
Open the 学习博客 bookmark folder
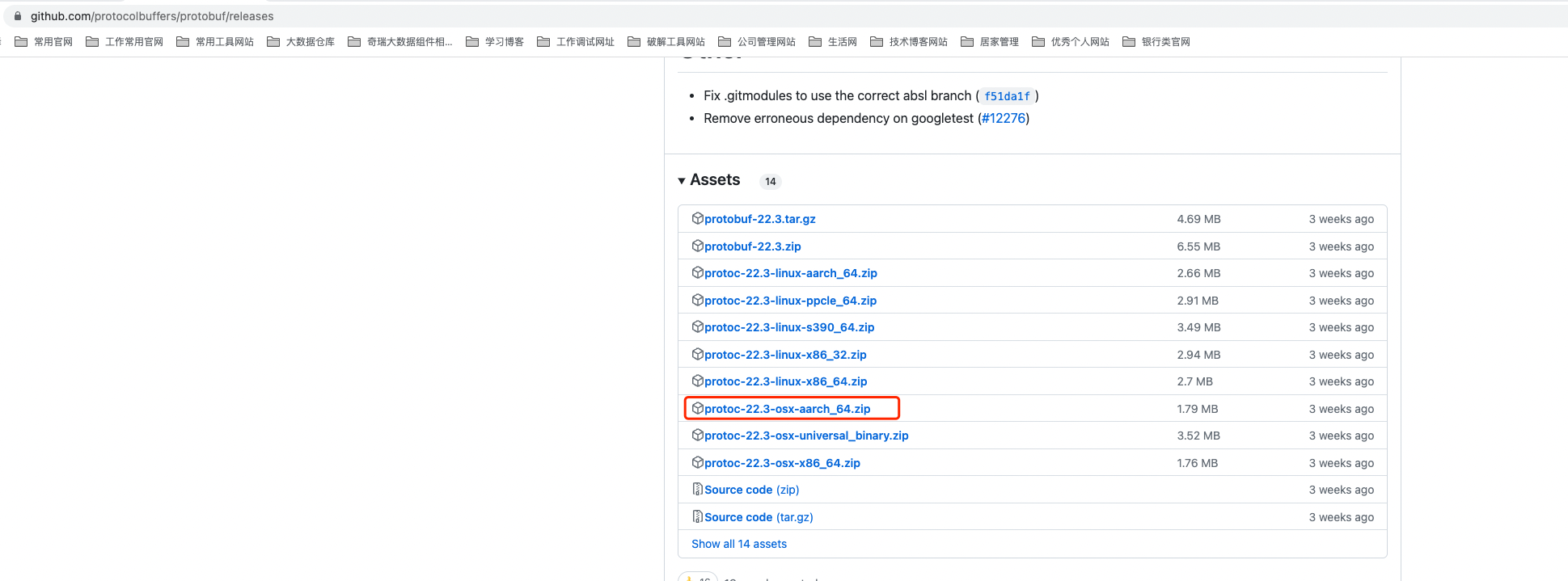pos(495,42)
